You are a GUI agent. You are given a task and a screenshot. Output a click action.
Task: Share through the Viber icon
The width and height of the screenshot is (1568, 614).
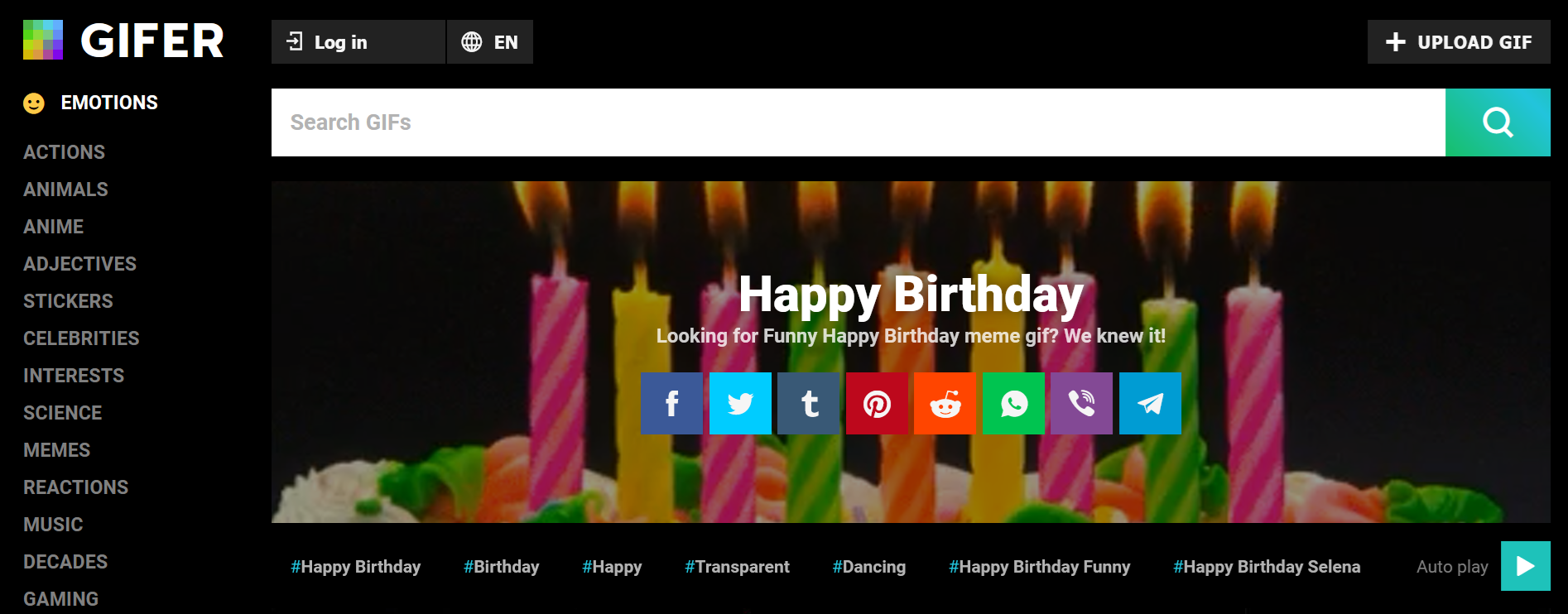(1081, 404)
